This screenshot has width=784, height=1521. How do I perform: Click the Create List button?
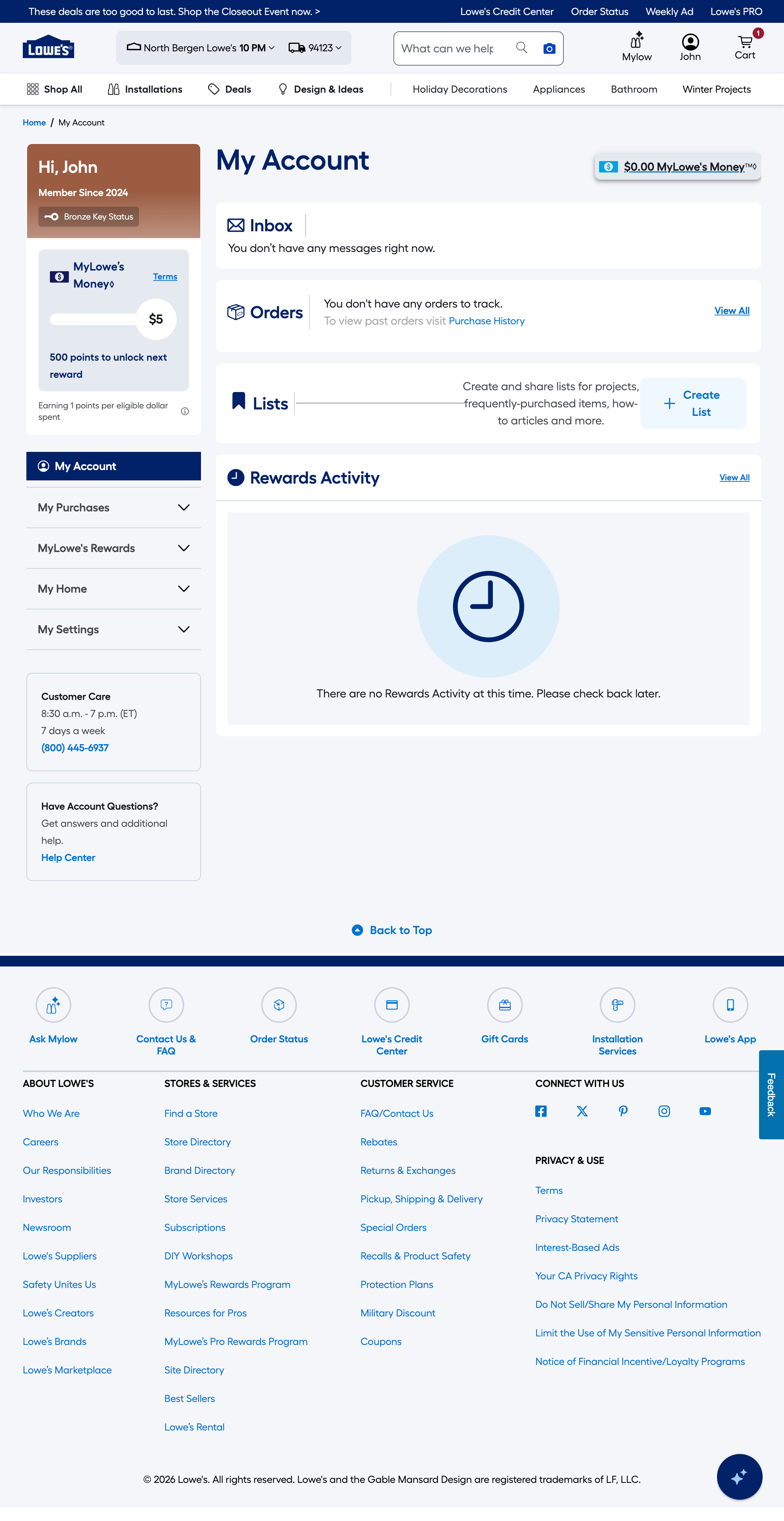(692, 403)
